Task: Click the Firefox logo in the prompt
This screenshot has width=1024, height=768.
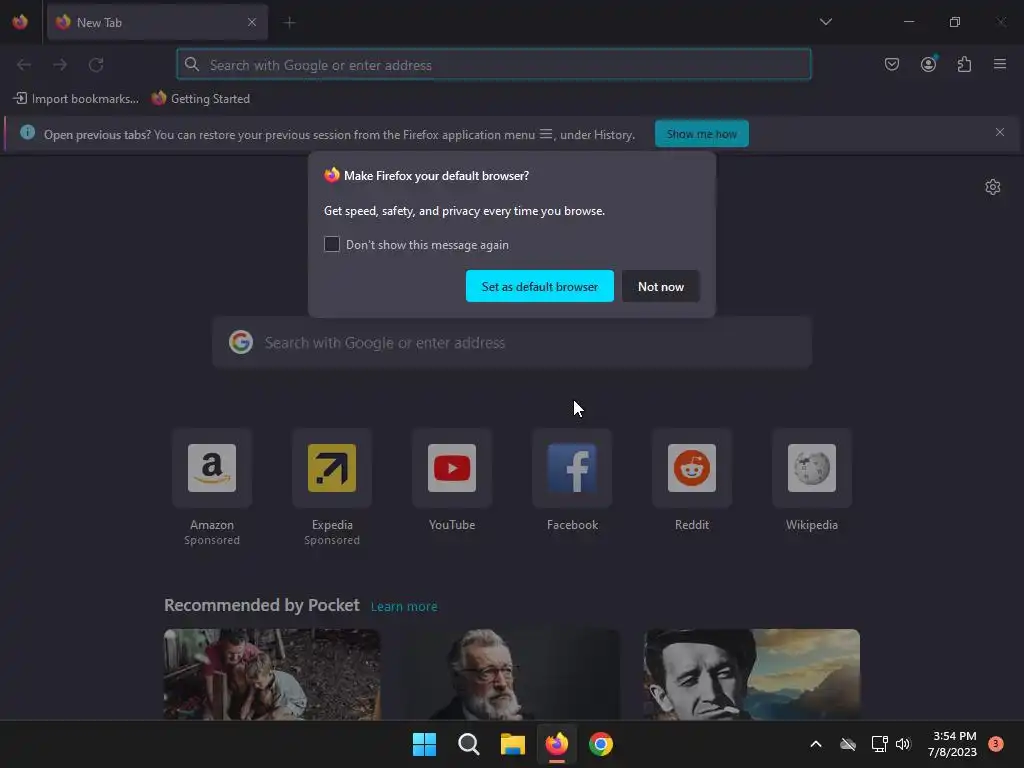Action: click(x=332, y=175)
